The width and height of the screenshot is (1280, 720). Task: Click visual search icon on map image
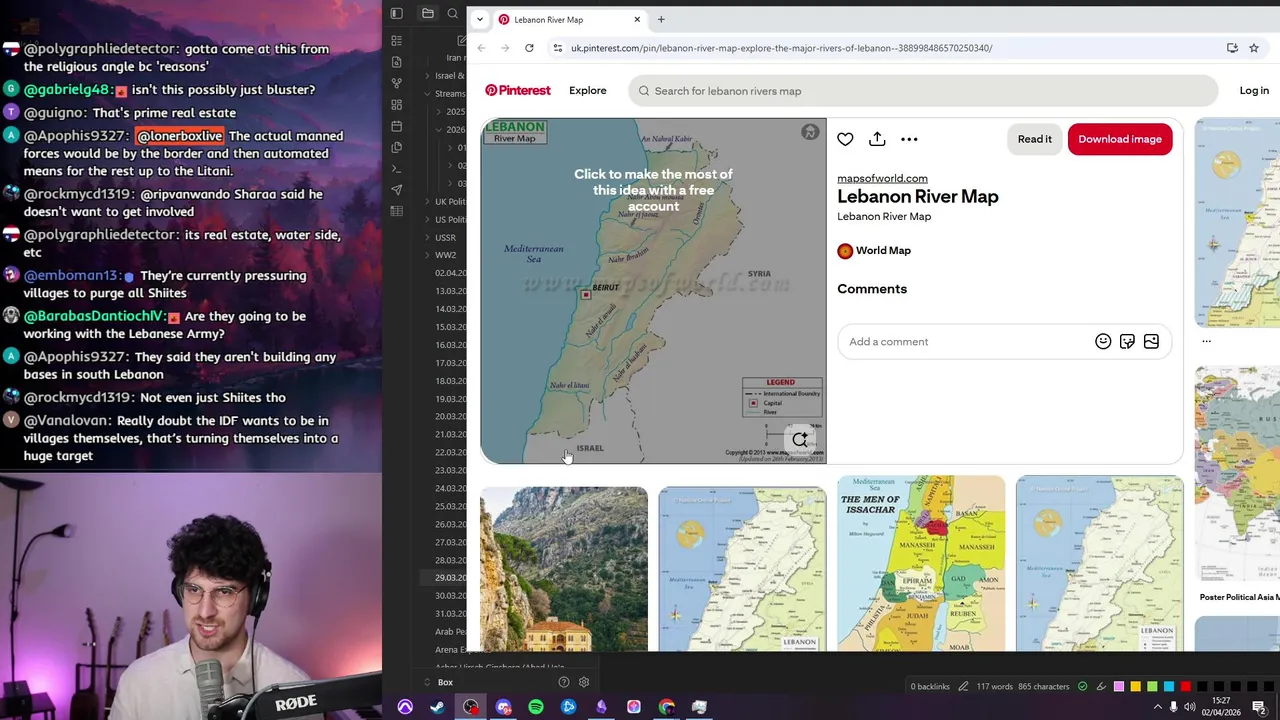point(800,439)
